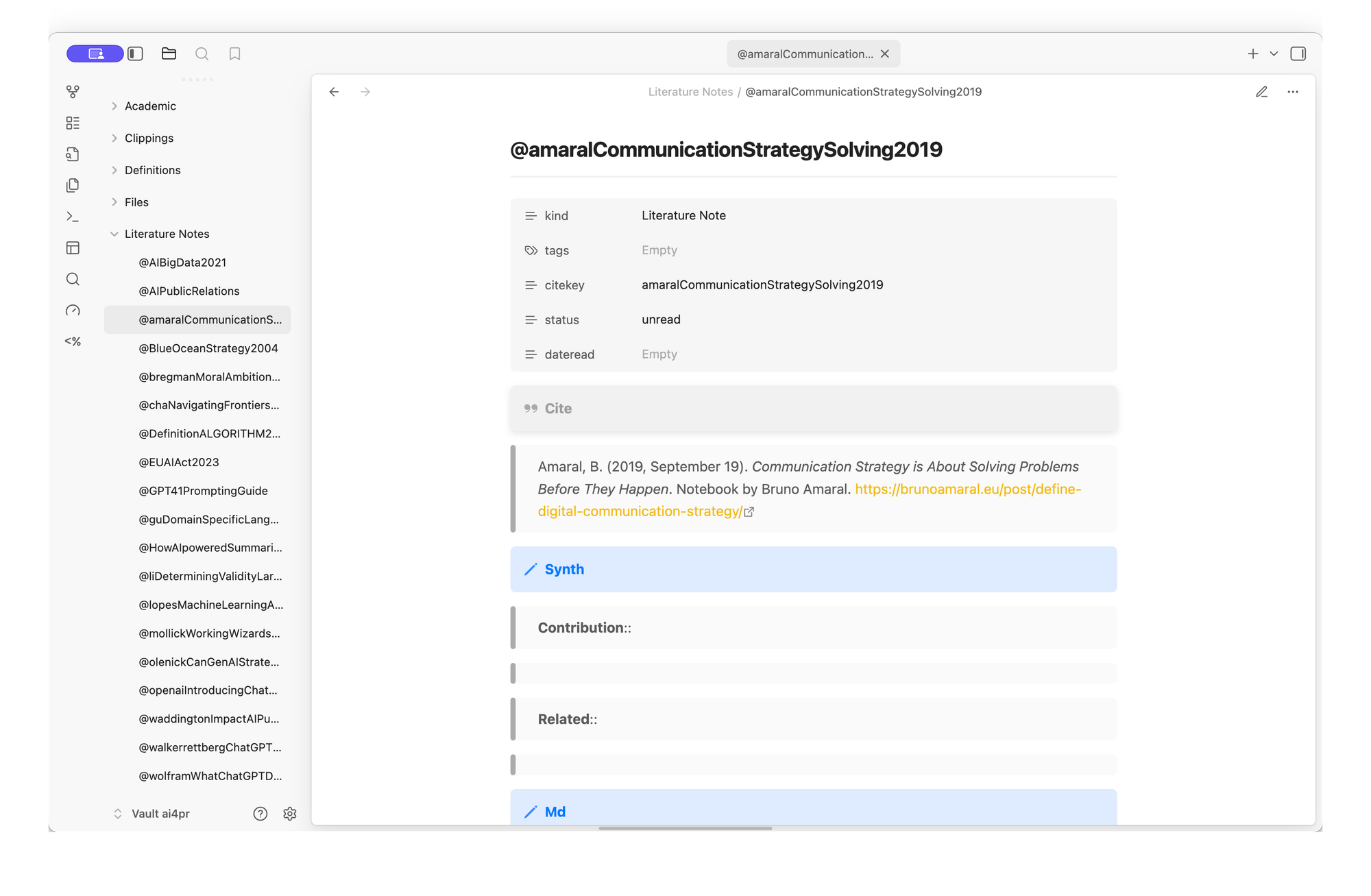Expand the Academic folder
This screenshot has width=1371, height=896.
(150, 106)
